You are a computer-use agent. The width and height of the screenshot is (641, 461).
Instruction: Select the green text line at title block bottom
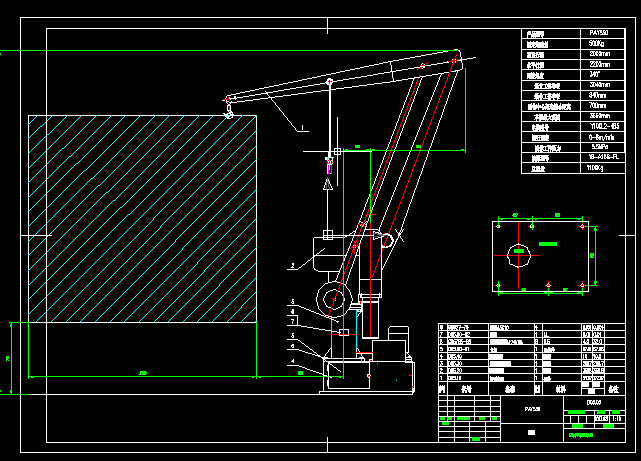(x=581, y=435)
